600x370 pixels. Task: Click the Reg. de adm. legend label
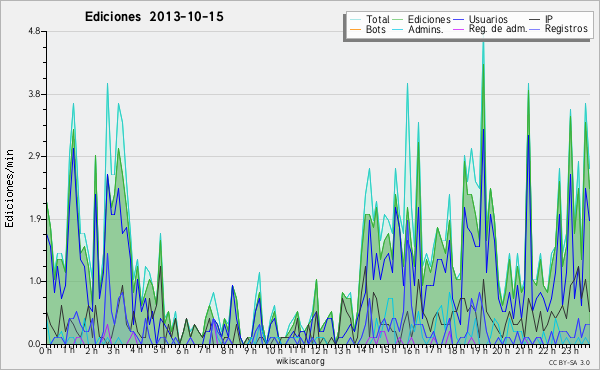coord(498,29)
